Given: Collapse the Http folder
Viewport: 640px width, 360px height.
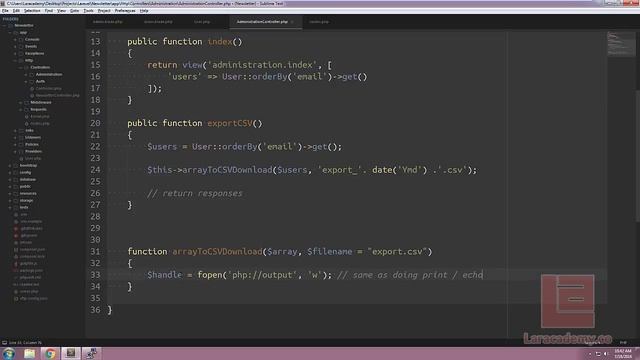Looking at the screenshot, I should tap(16, 60).
